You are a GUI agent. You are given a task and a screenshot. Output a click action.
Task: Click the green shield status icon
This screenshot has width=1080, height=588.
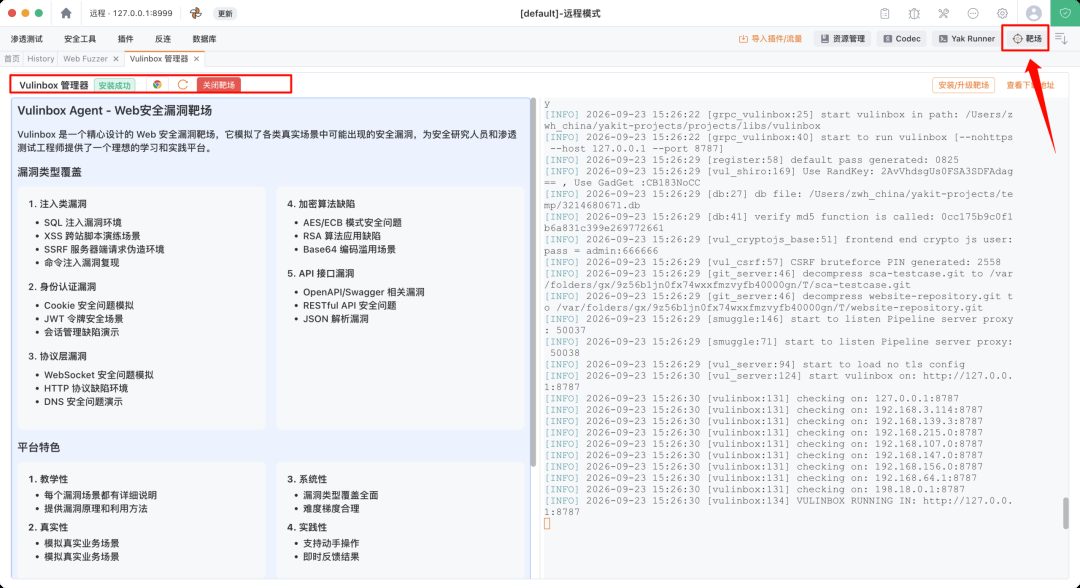pos(1065,13)
